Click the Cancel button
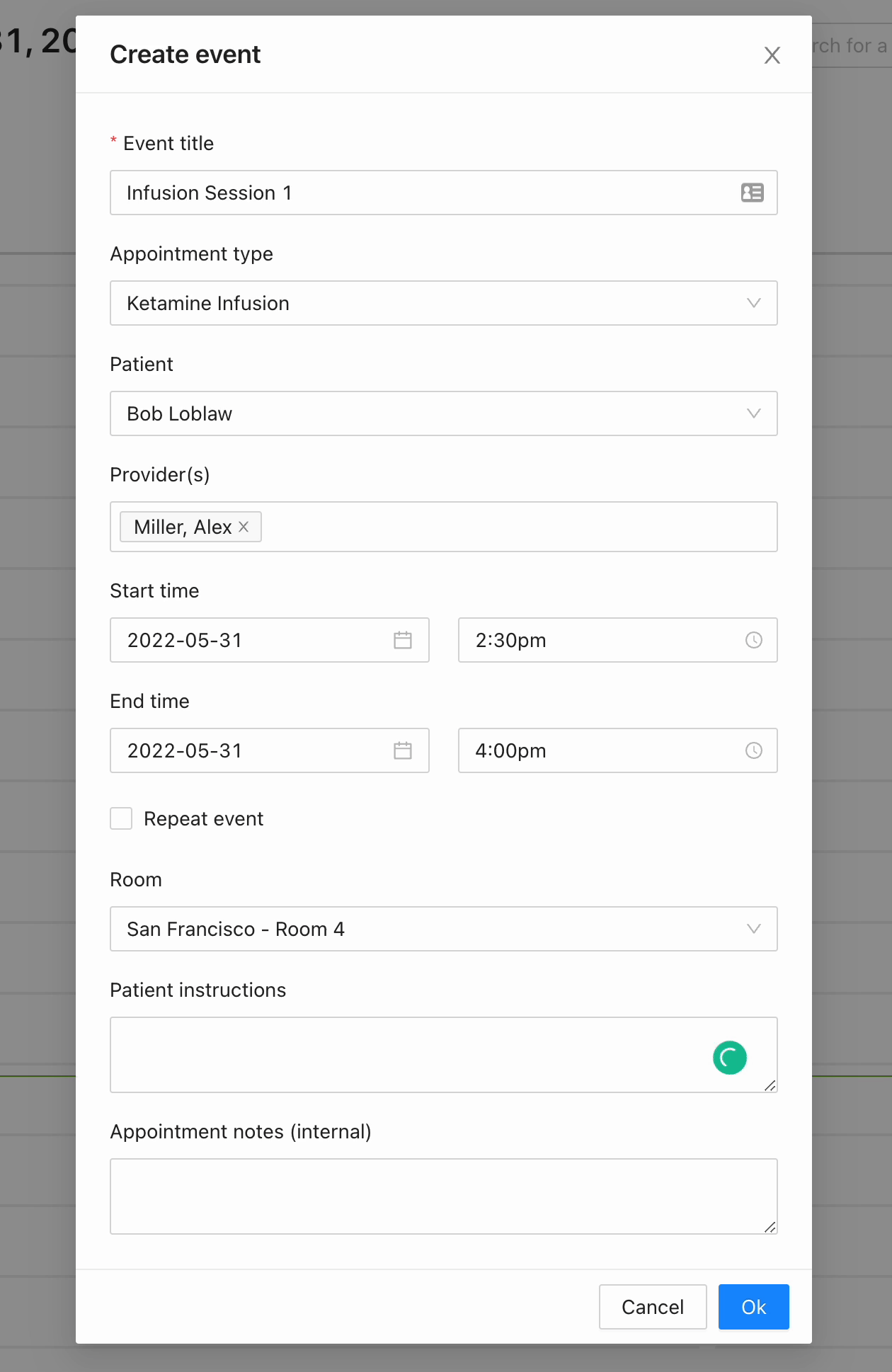Viewport: 892px width, 1372px height. coord(653,1307)
